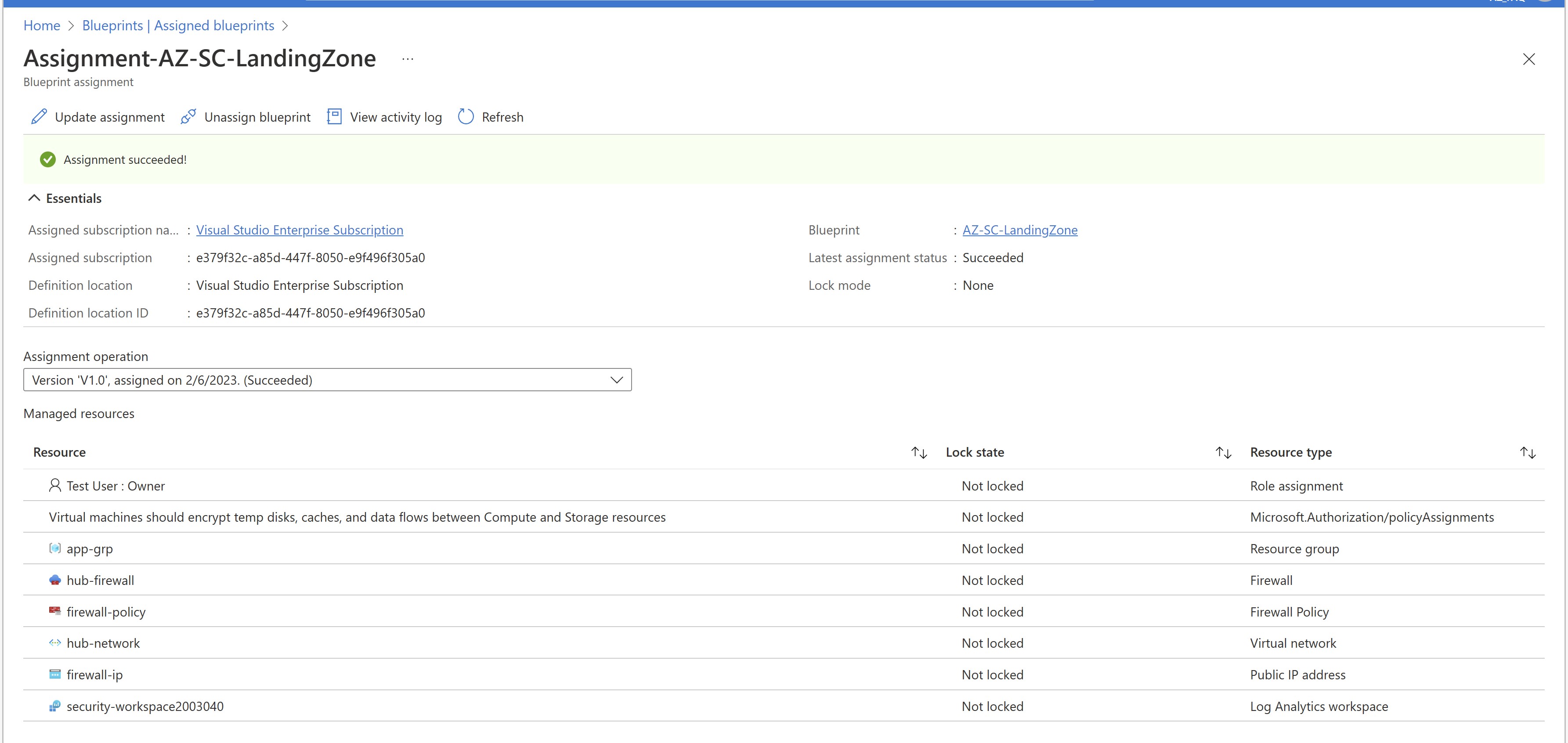Click the Refresh circular arrow icon
This screenshot has height=743, width=1568.
[x=466, y=116]
